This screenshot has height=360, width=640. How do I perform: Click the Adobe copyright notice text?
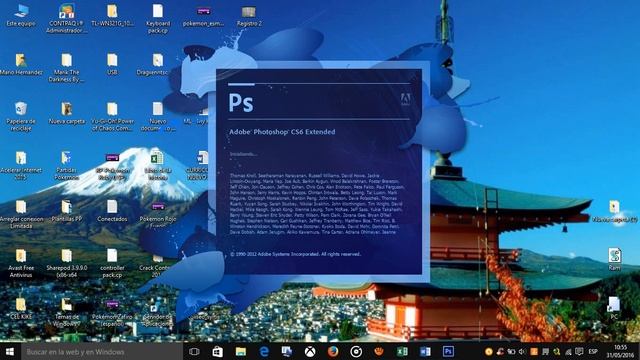tap(295, 254)
